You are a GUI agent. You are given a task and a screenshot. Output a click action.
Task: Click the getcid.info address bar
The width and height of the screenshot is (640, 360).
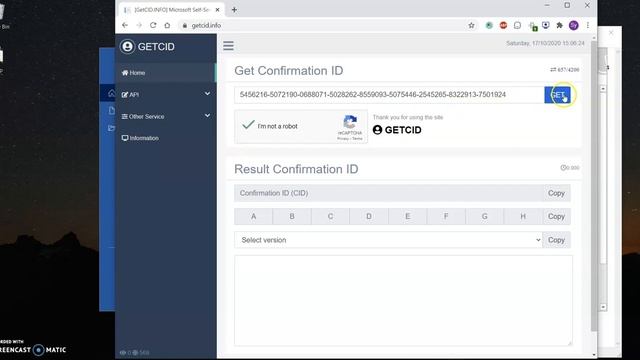pyautogui.click(x=322, y=25)
